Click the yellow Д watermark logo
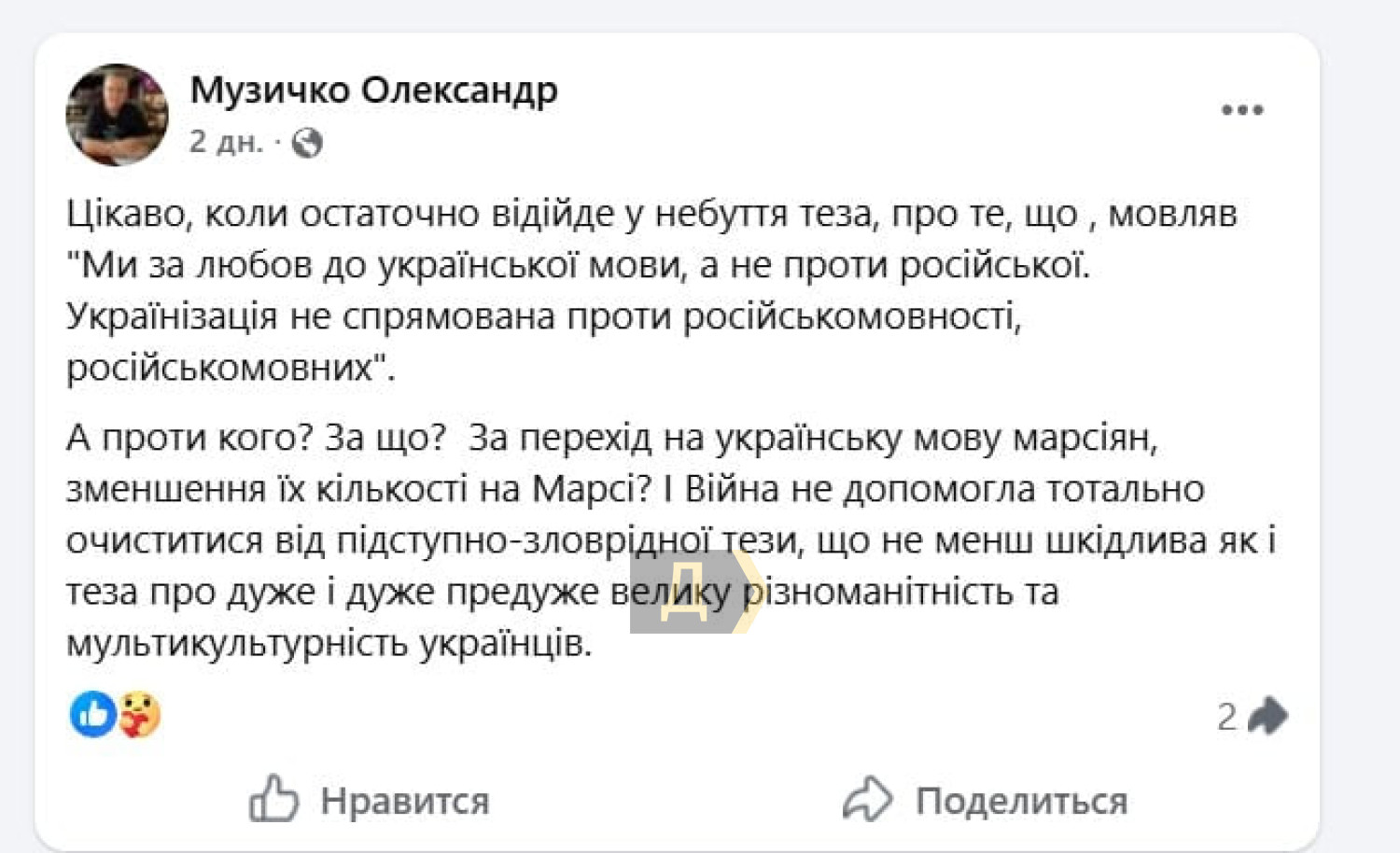The width and height of the screenshot is (1400, 853). (686, 593)
